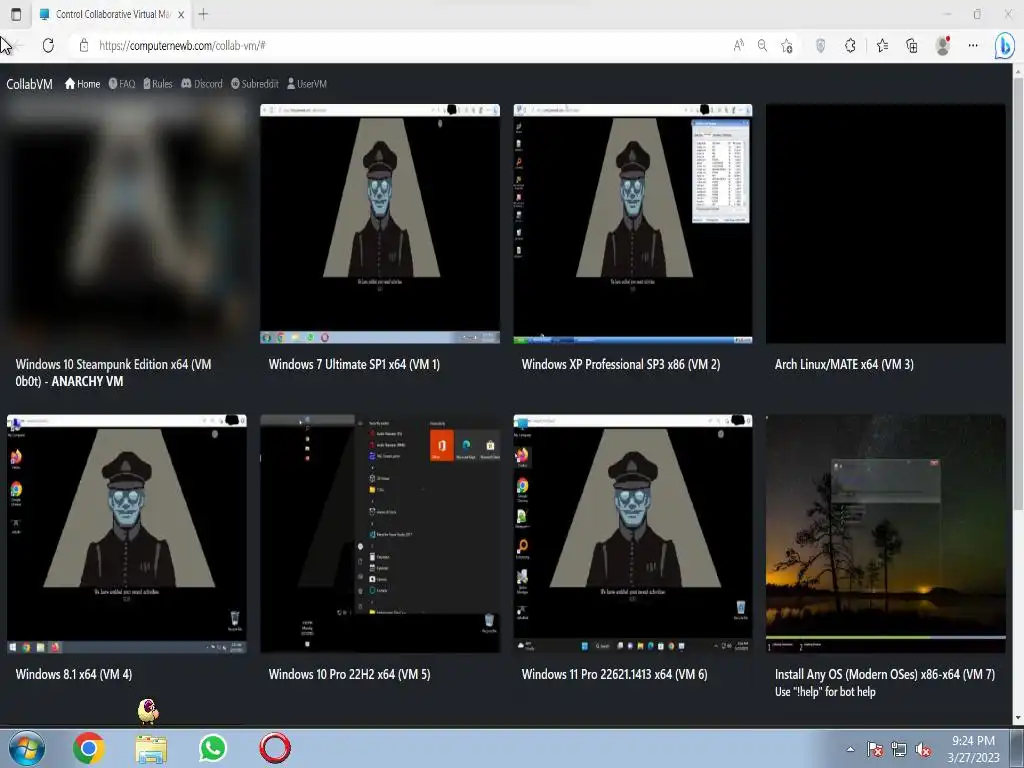Screen dimensions: 1024x768
Task: Open the Rules page
Action: coord(157,84)
